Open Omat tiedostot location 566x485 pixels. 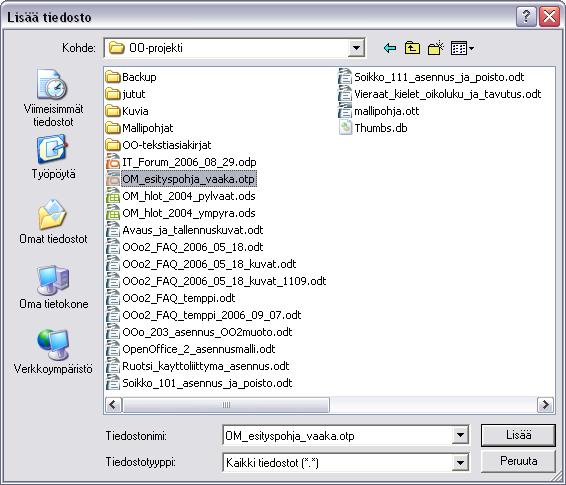[53, 222]
